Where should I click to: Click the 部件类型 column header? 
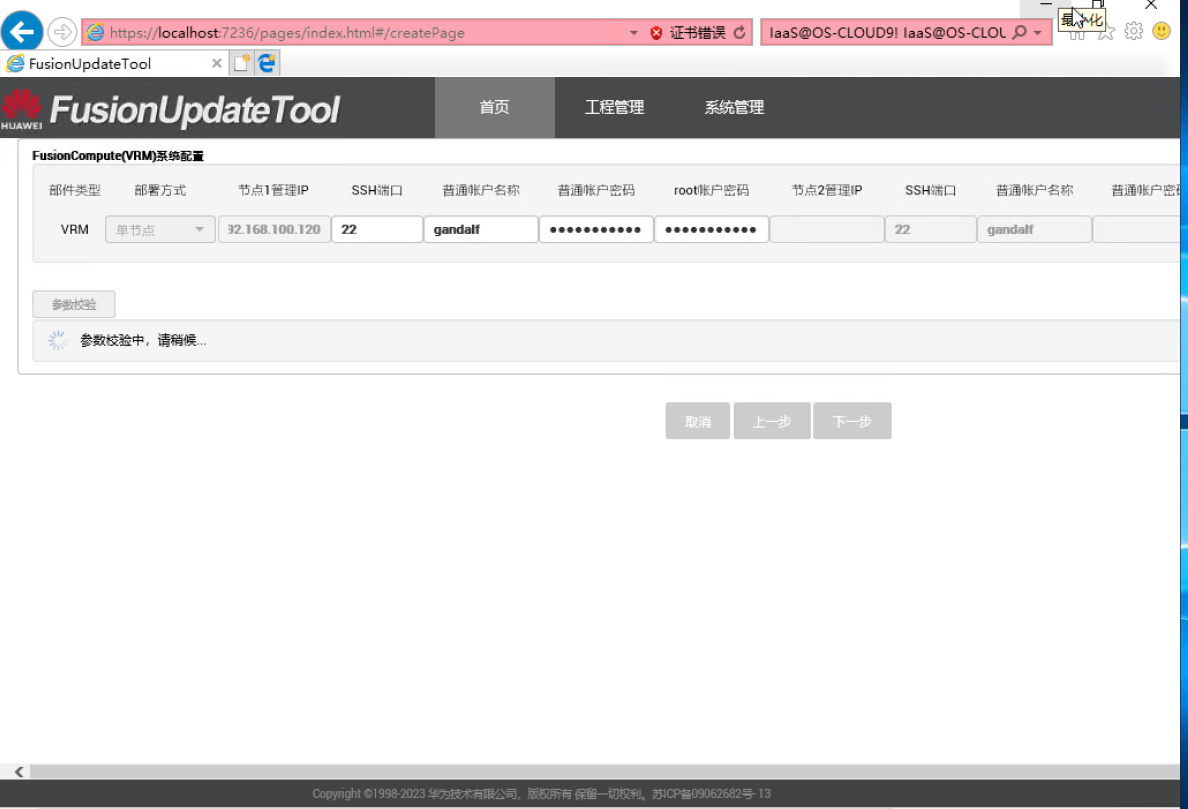(74, 190)
